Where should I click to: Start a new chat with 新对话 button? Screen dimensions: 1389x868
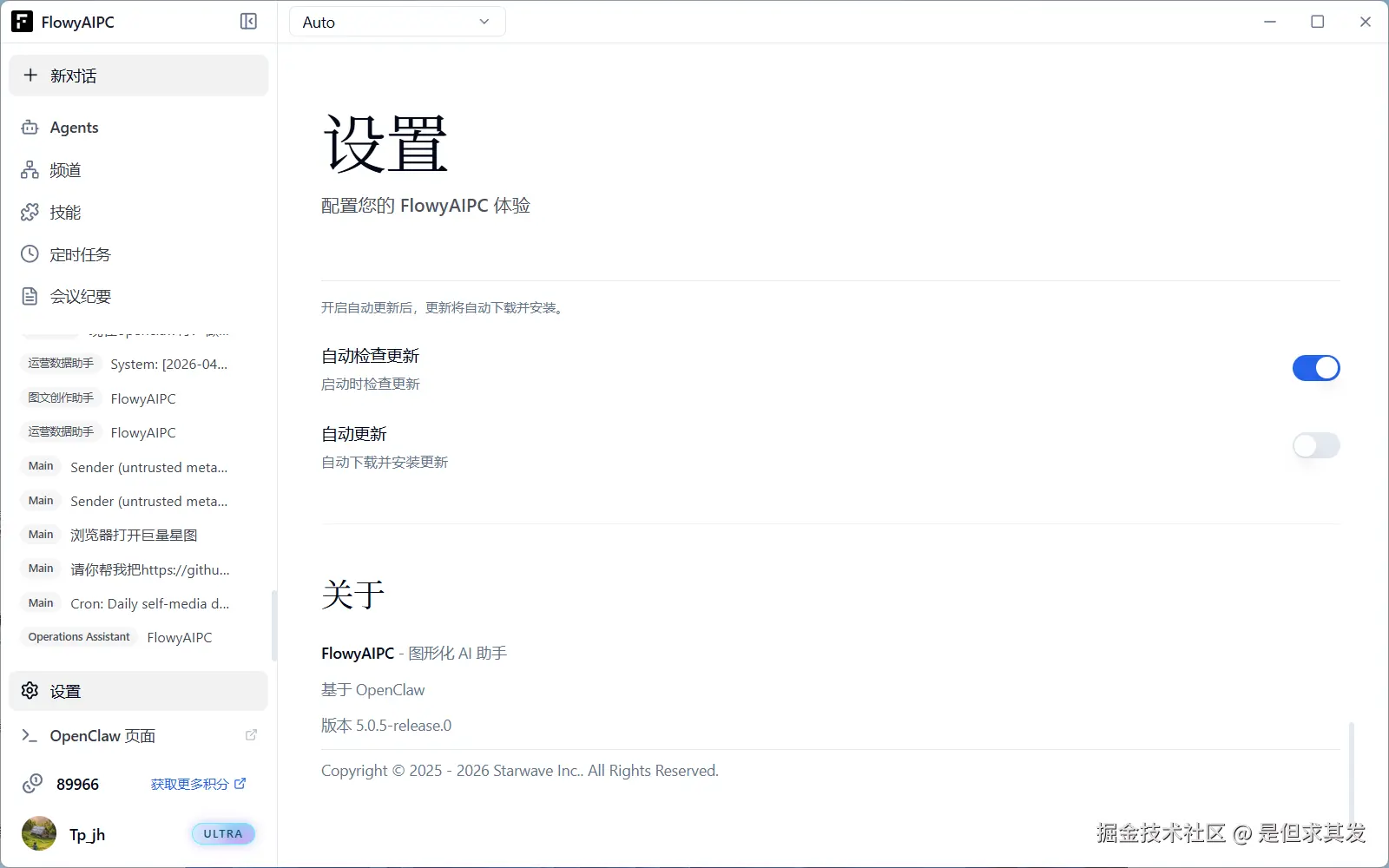139,76
